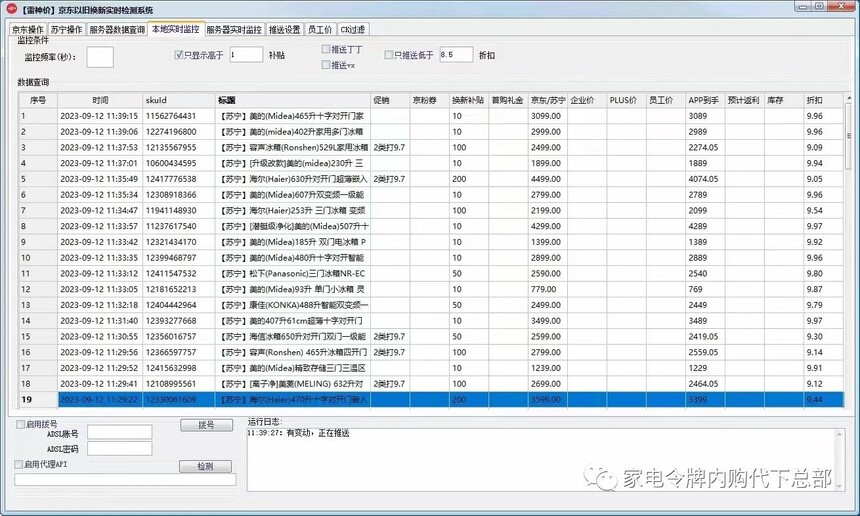
Task: Select skuId cell 12274196800
Action: (179, 132)
